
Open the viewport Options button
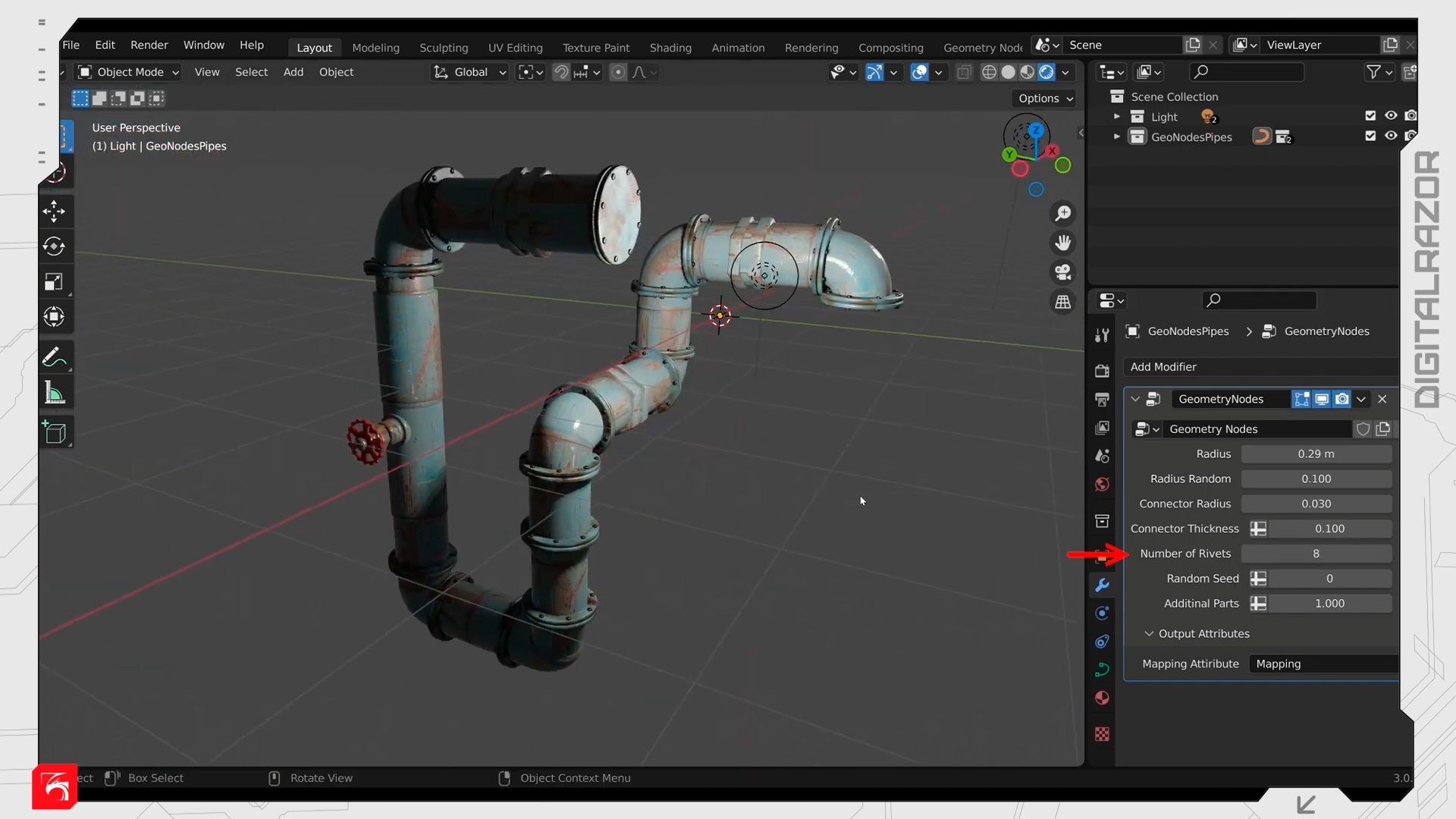(1045, 98)
